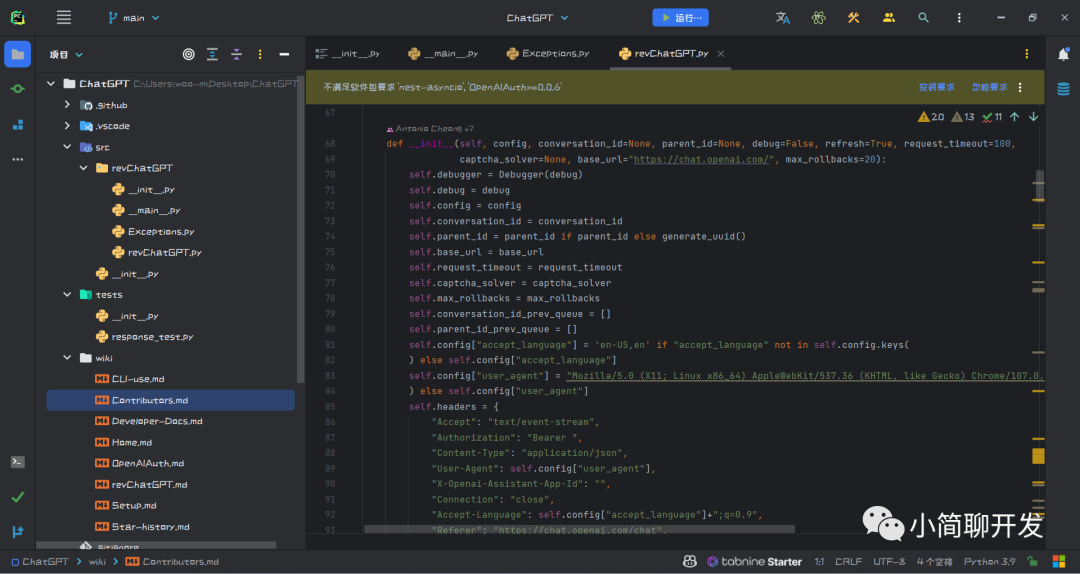
Task: Click the blue 运行 run button
Action: tap(681, 18)
